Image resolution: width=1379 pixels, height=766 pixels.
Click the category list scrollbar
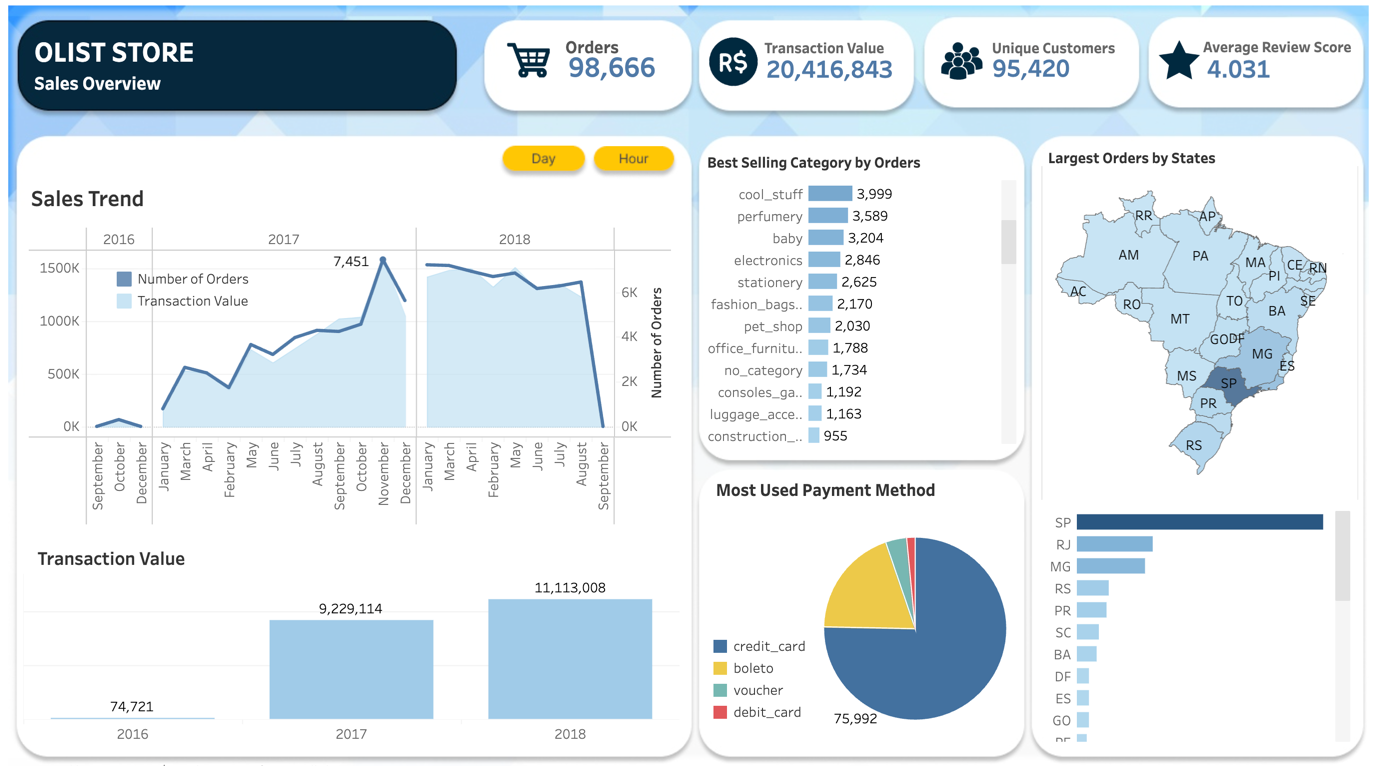tap(1008, 242)
